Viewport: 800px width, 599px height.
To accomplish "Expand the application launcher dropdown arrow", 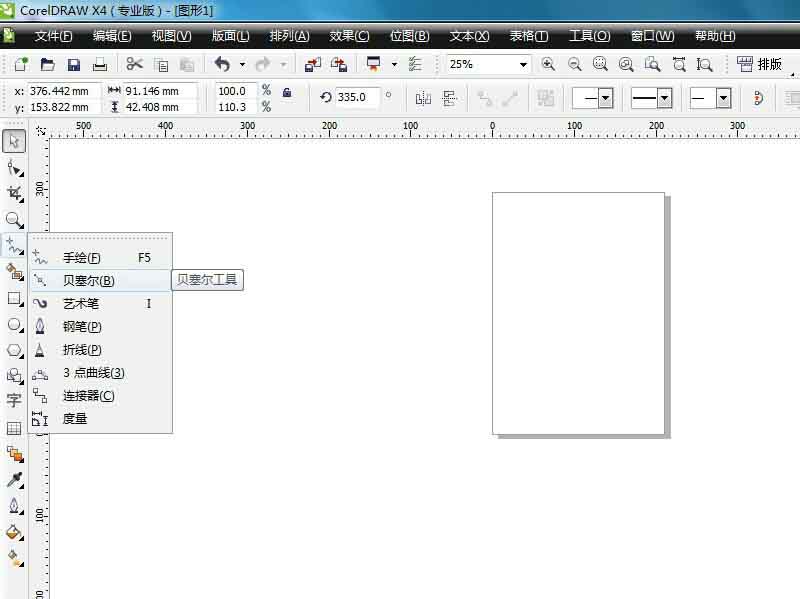I will (394, 64).
